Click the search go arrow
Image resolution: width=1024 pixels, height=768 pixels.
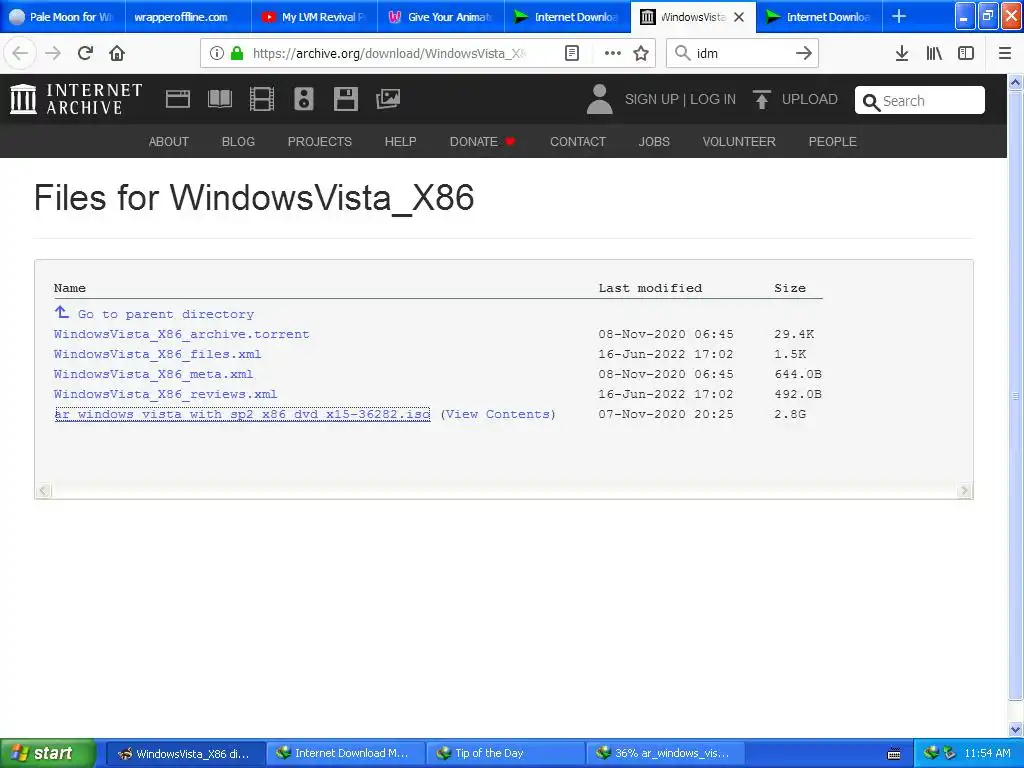[804, 54]
